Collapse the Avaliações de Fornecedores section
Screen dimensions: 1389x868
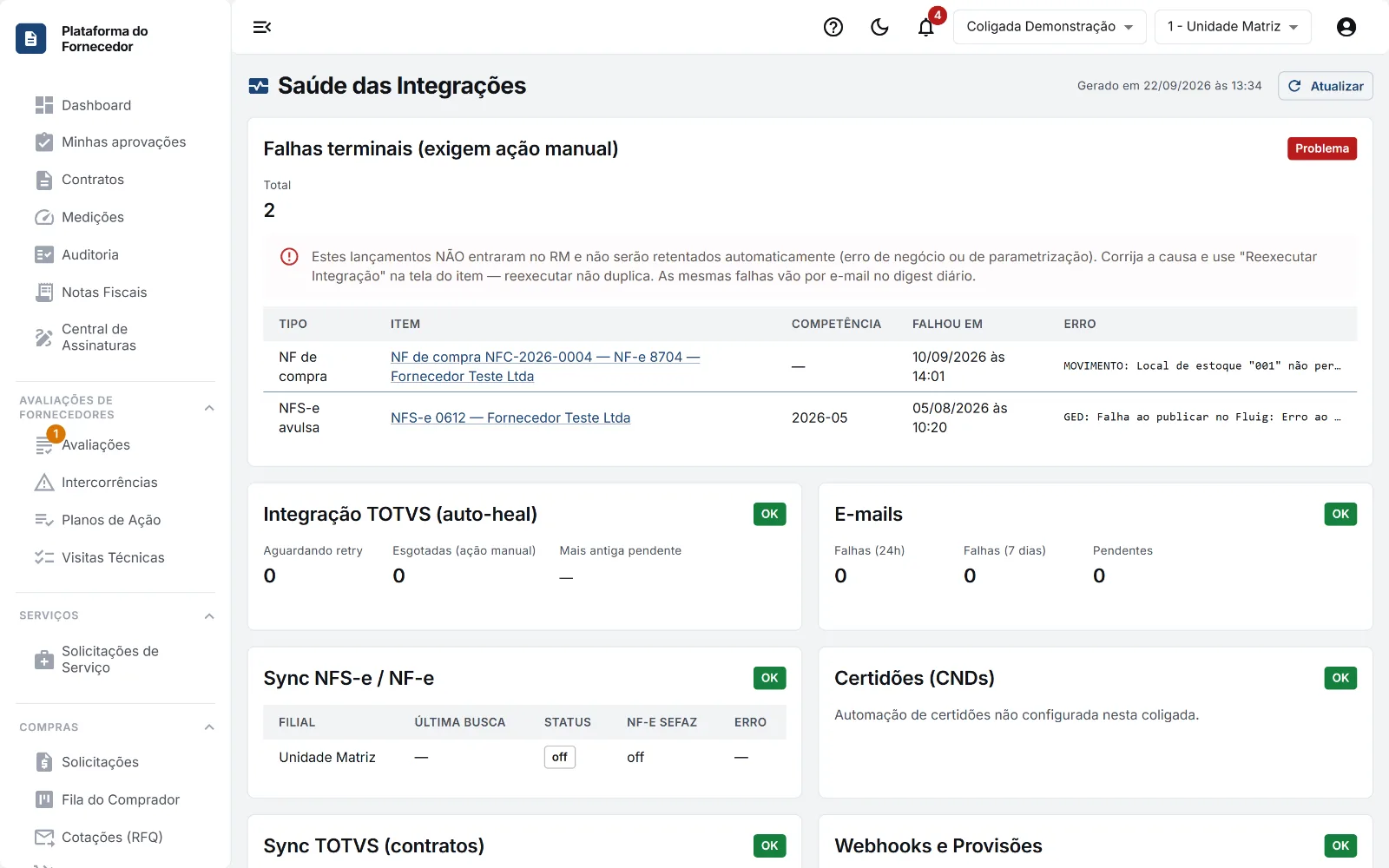[x=209, y=408]
